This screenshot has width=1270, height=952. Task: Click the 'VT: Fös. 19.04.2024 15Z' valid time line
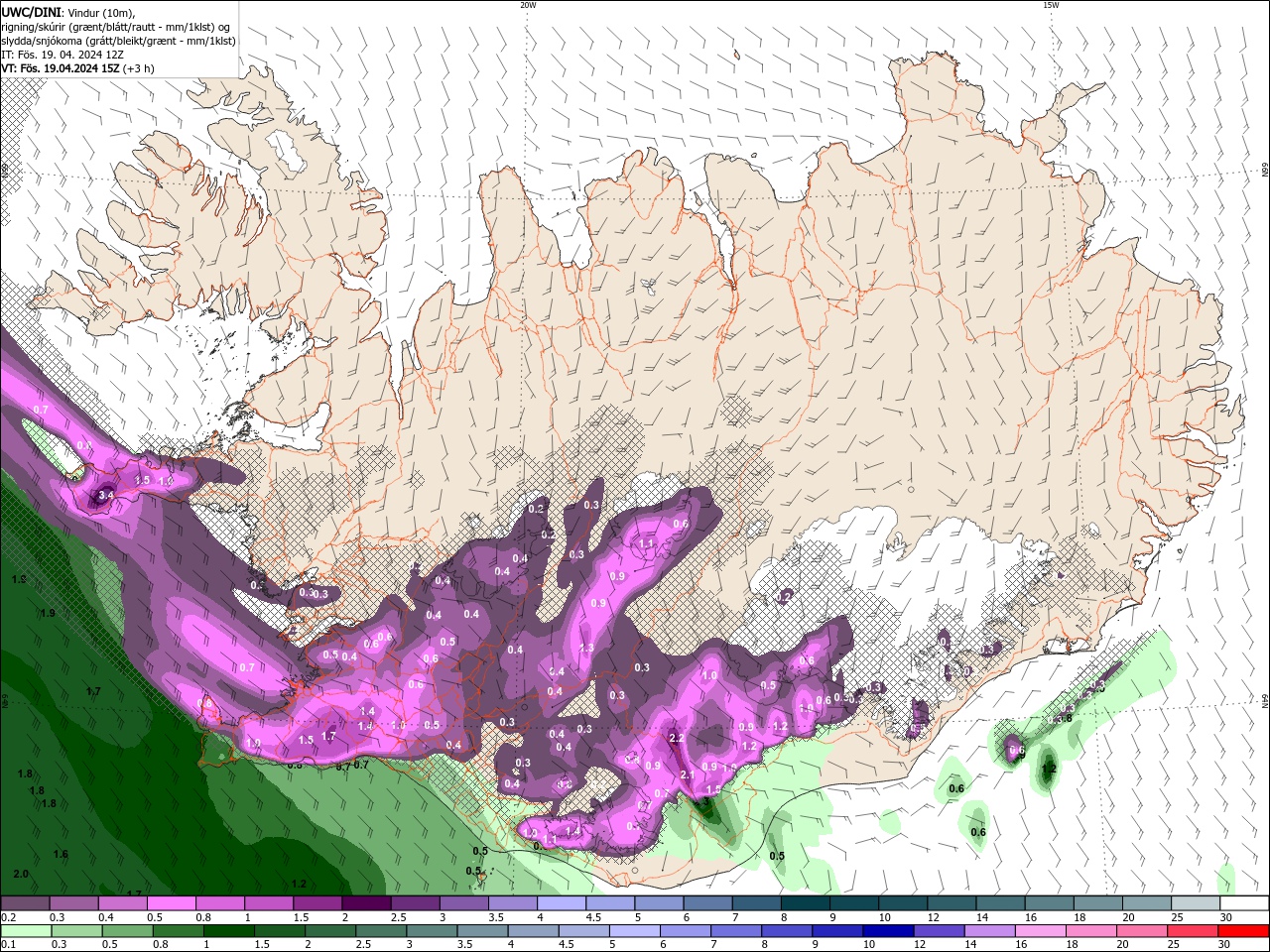coord(77,68)
